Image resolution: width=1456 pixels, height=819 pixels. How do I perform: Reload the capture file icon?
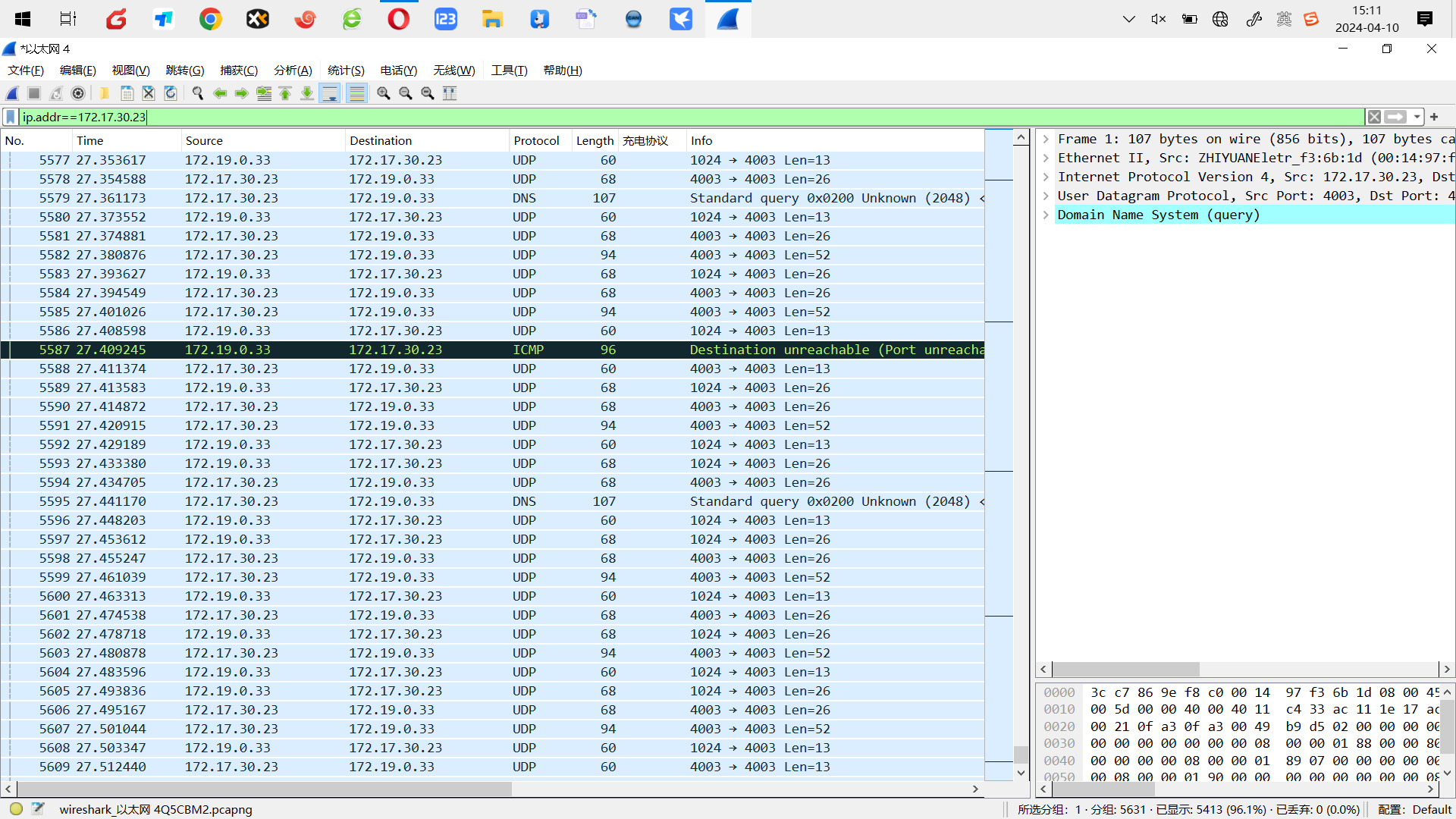pyautogui.click(x=171, y=93)
